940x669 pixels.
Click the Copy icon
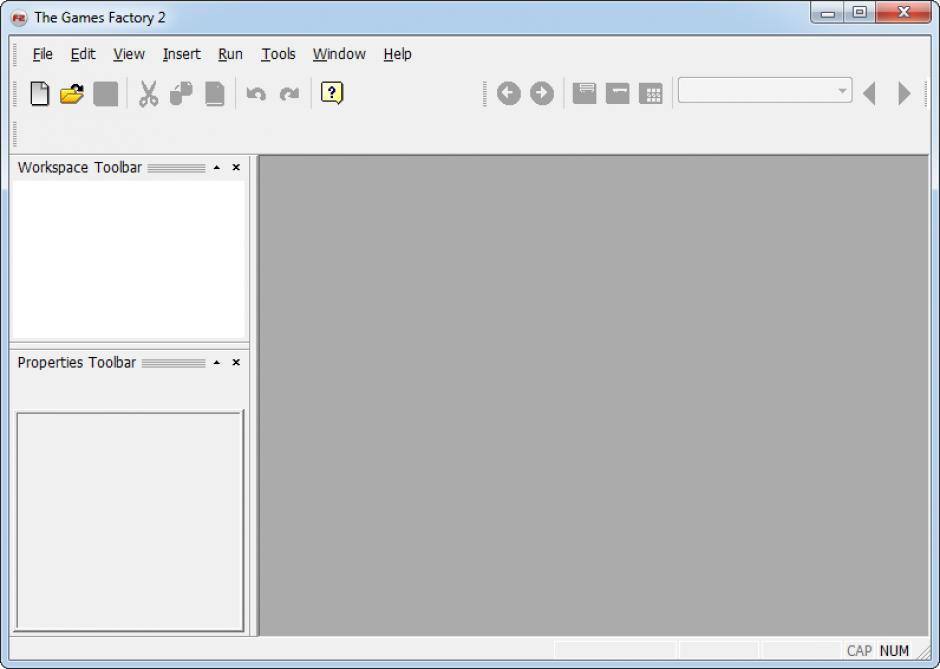(x=181, y=94)
